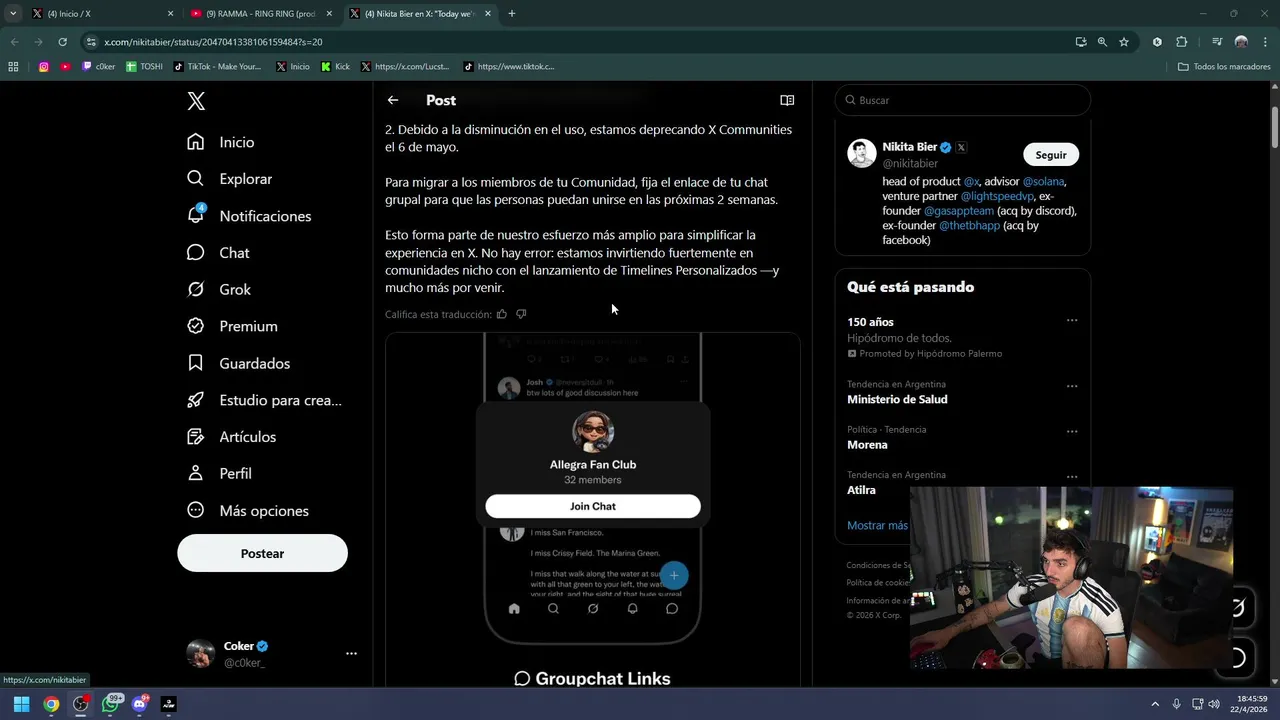Open the @tbhapp mention link
The width and height of the screenshot is (1280, 720).
pyautogui.click(x=969, y=225)
